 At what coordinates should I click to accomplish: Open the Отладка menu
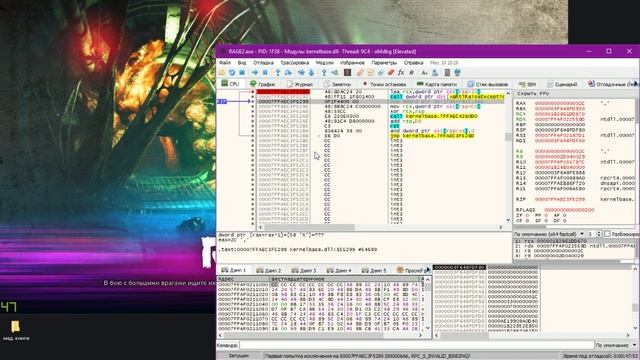263,63
